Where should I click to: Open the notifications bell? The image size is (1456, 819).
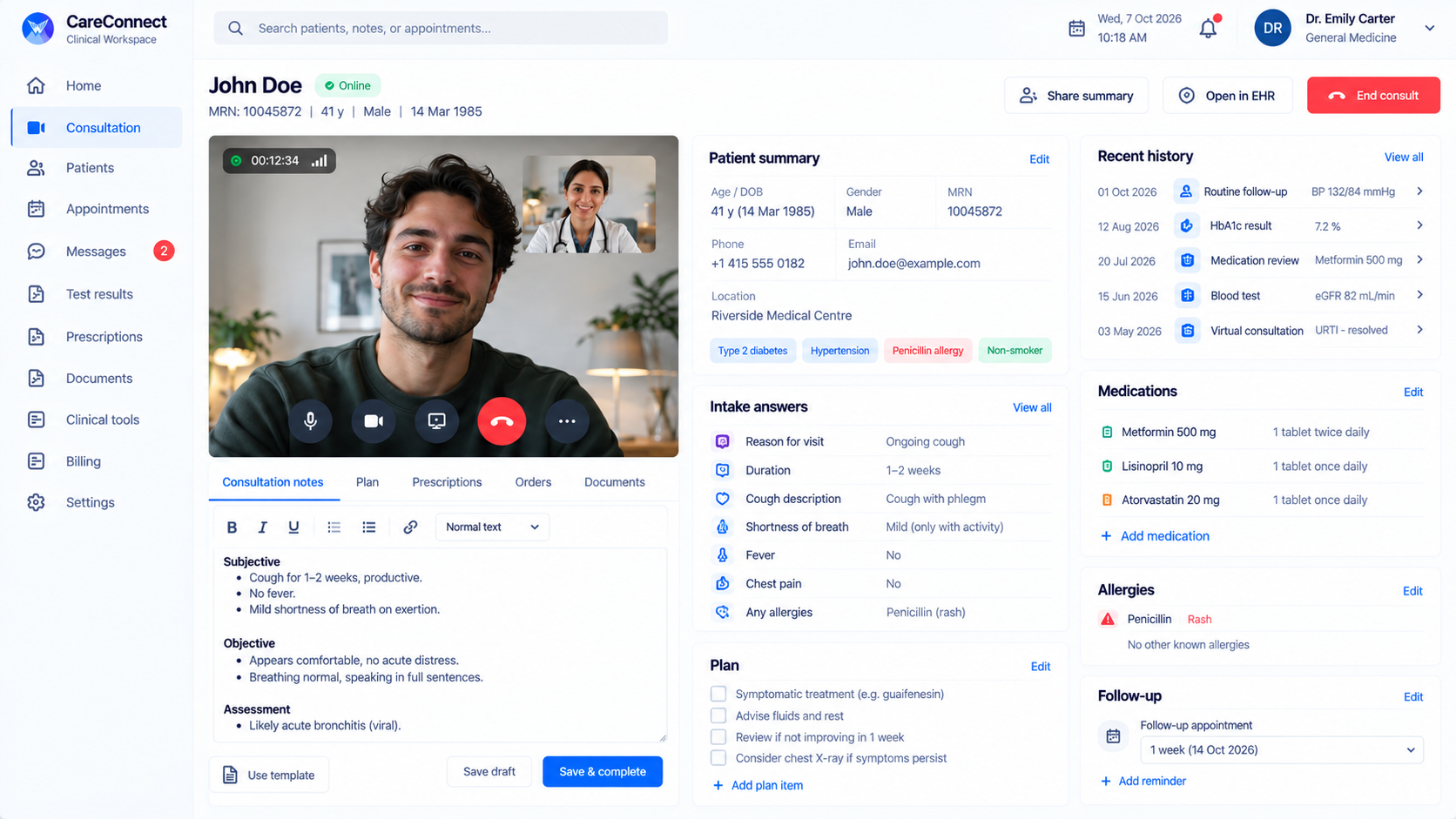(x=1209, y=28)
